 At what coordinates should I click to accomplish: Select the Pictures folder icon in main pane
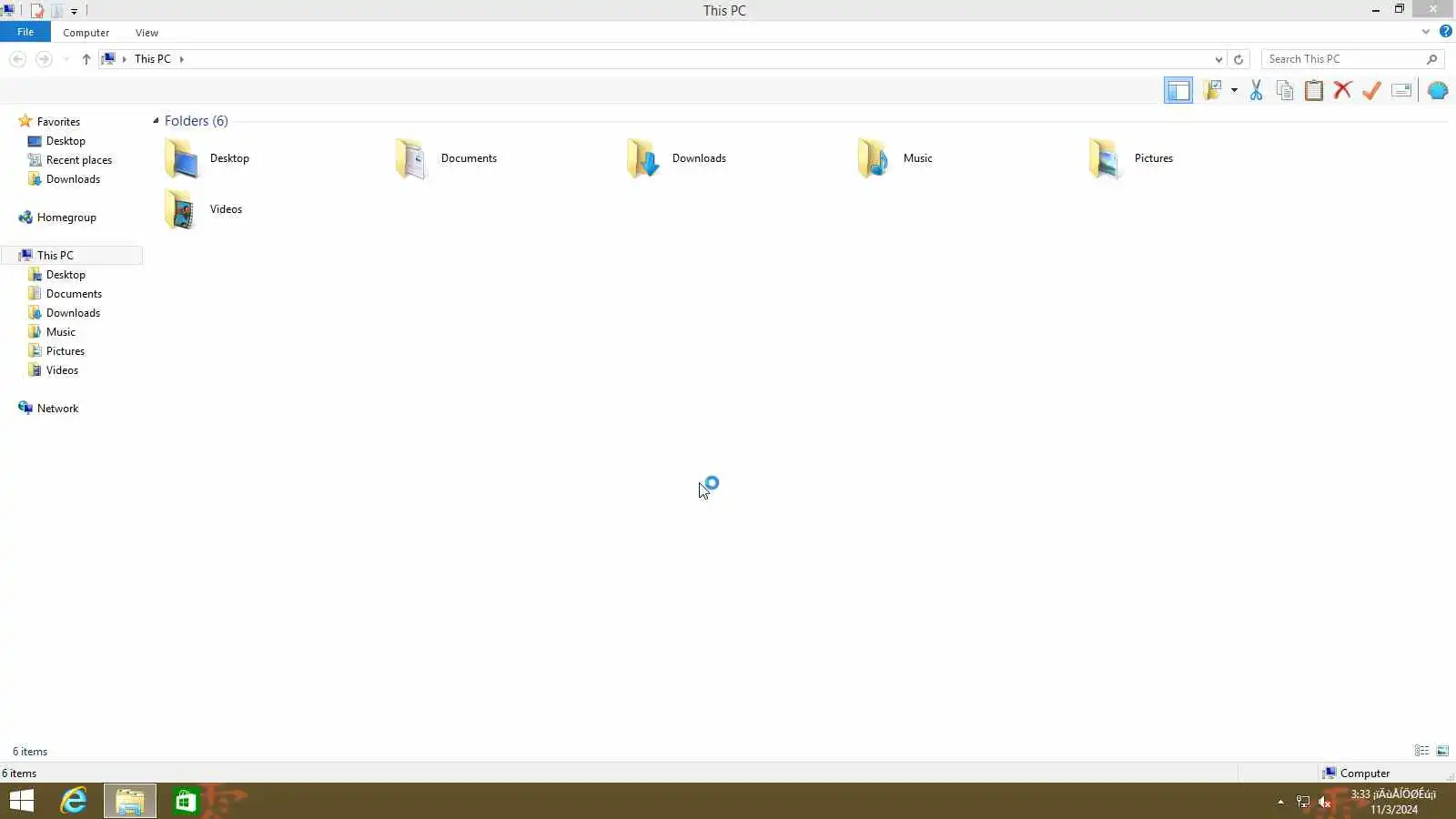tap(1105, 158)
